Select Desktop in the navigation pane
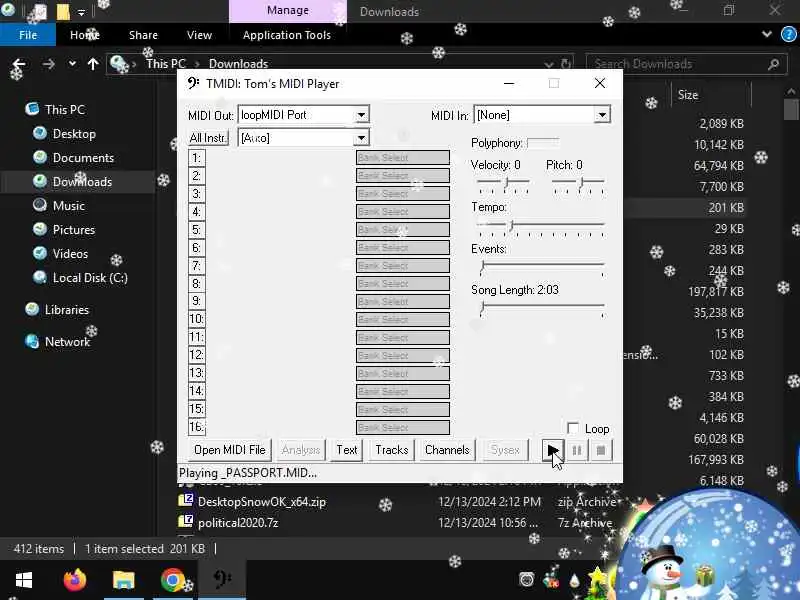Screen dimensions: 800x600 74,134
